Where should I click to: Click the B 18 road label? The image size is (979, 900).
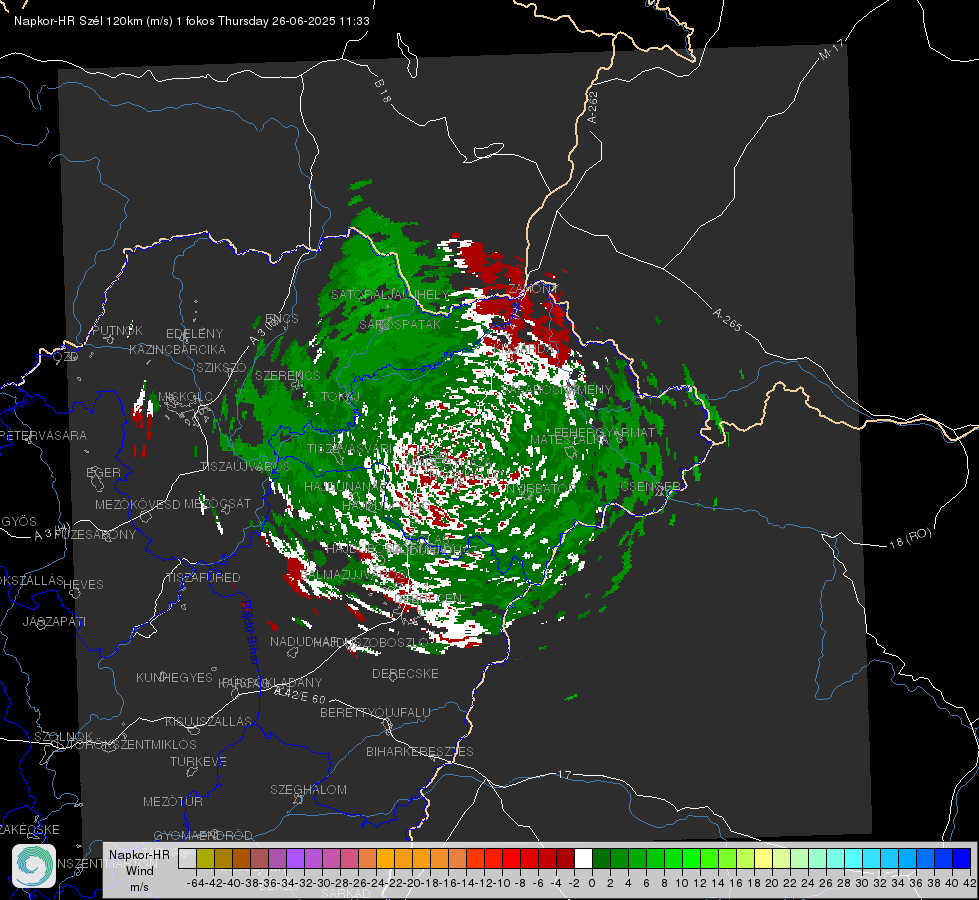[x=383, y=91]
